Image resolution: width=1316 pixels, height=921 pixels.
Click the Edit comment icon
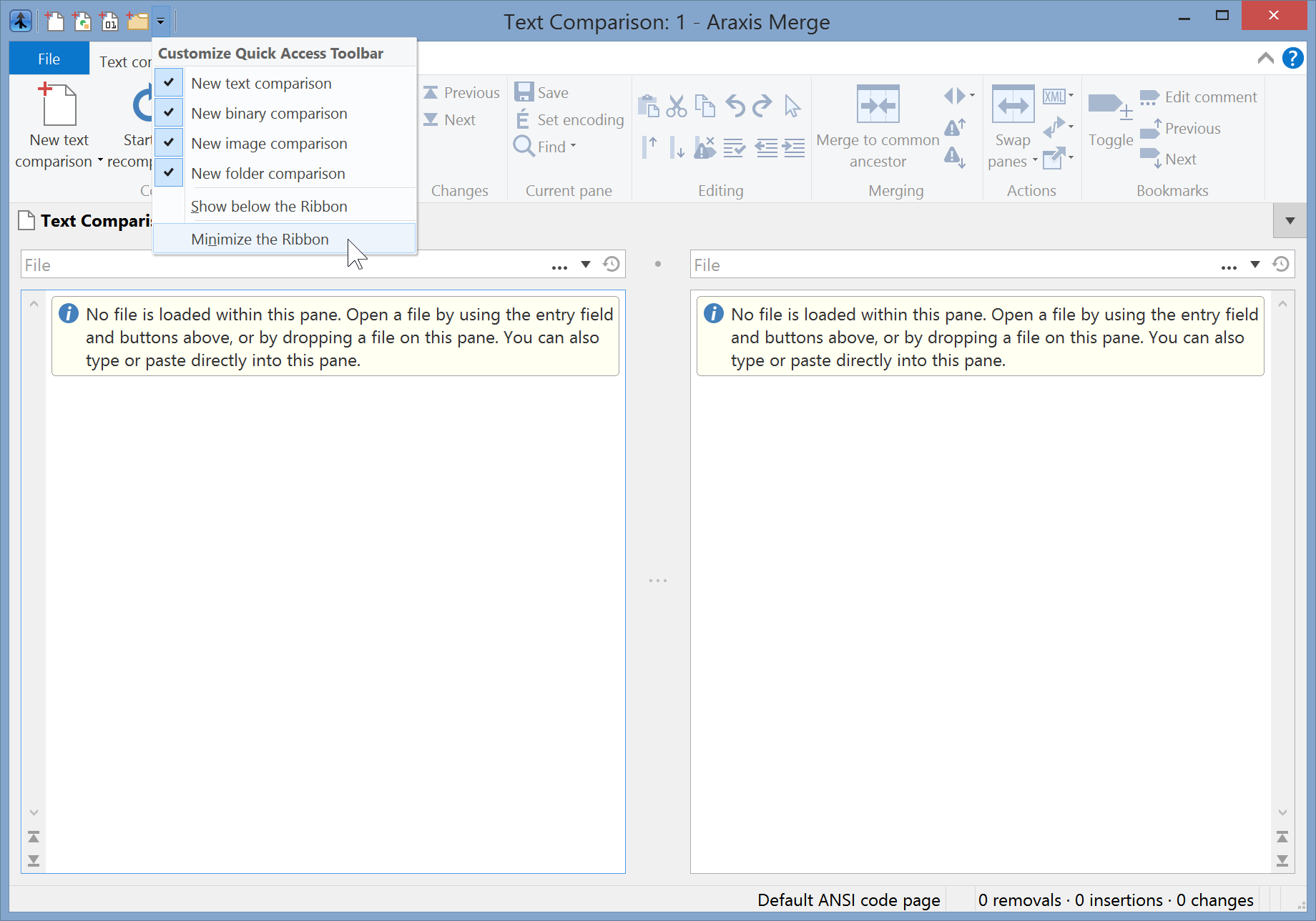1149,97
